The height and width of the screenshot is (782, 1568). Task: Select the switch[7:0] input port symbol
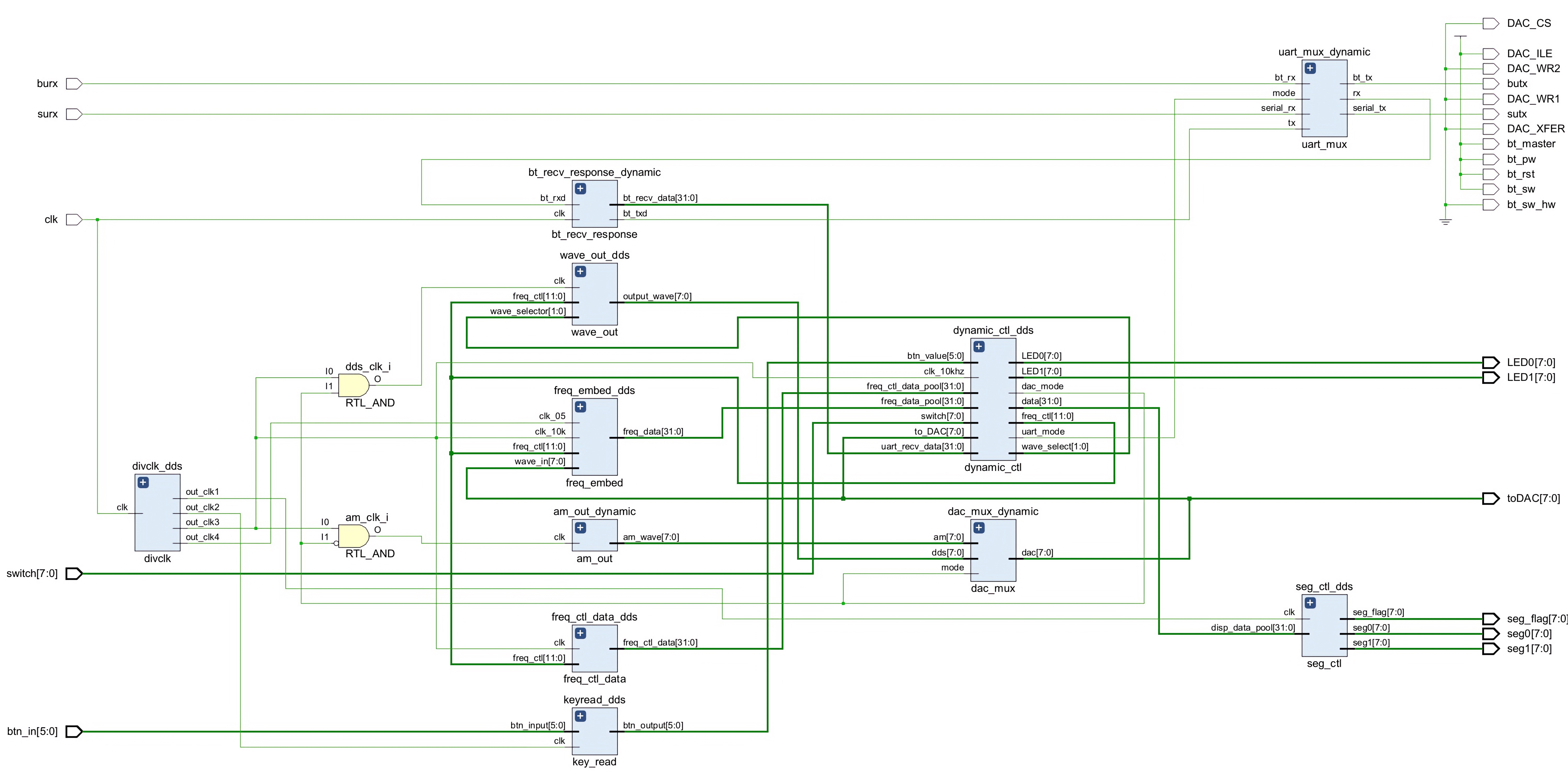click(74, 574)
